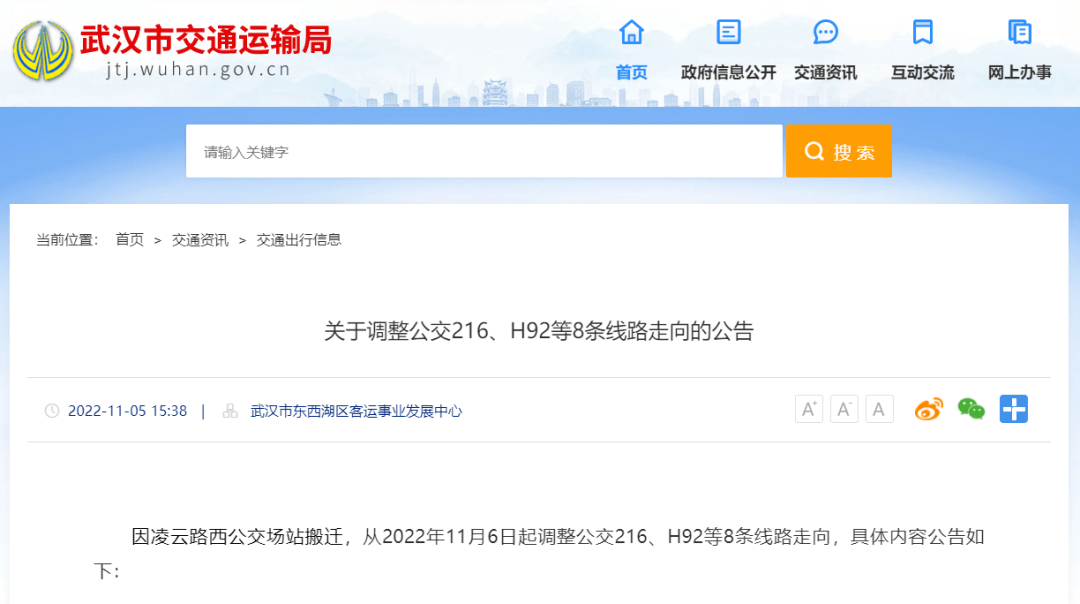The width and height of the screenshot is (1080, 604).
Task: Click the magnifier icon in the search button
Action: point(814,150)
